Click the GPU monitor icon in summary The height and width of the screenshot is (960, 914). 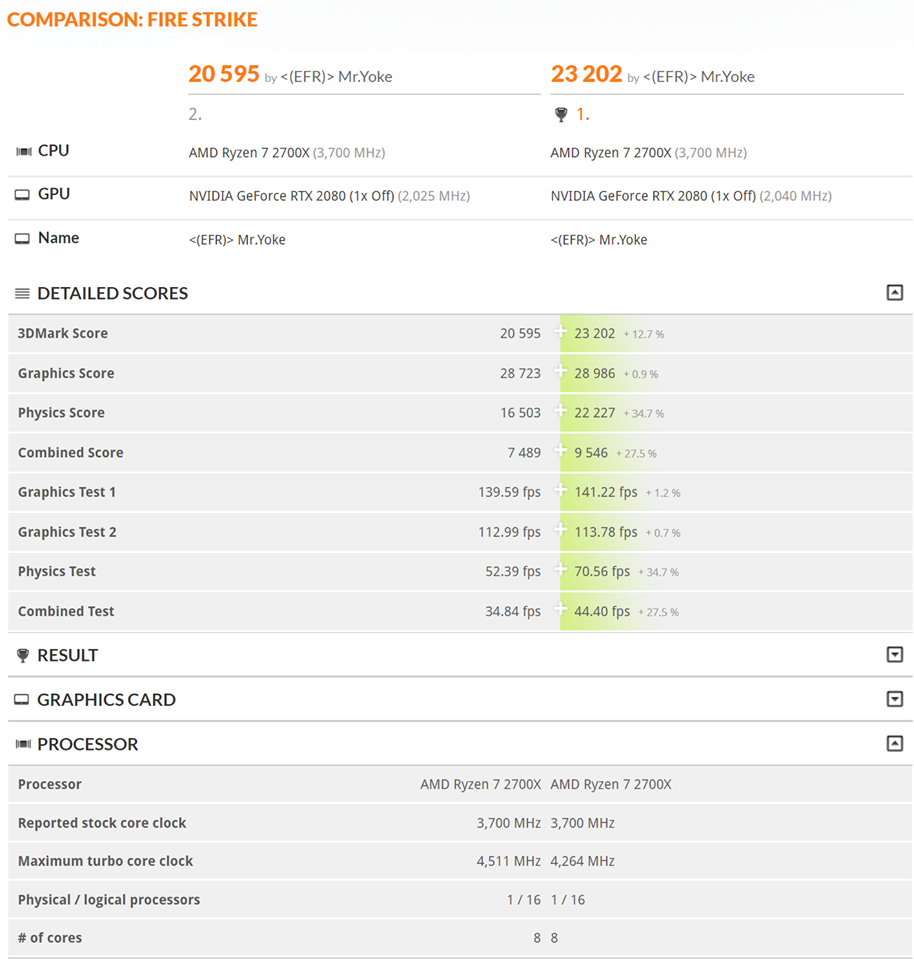pyautogui.click(x=22, y=195)
